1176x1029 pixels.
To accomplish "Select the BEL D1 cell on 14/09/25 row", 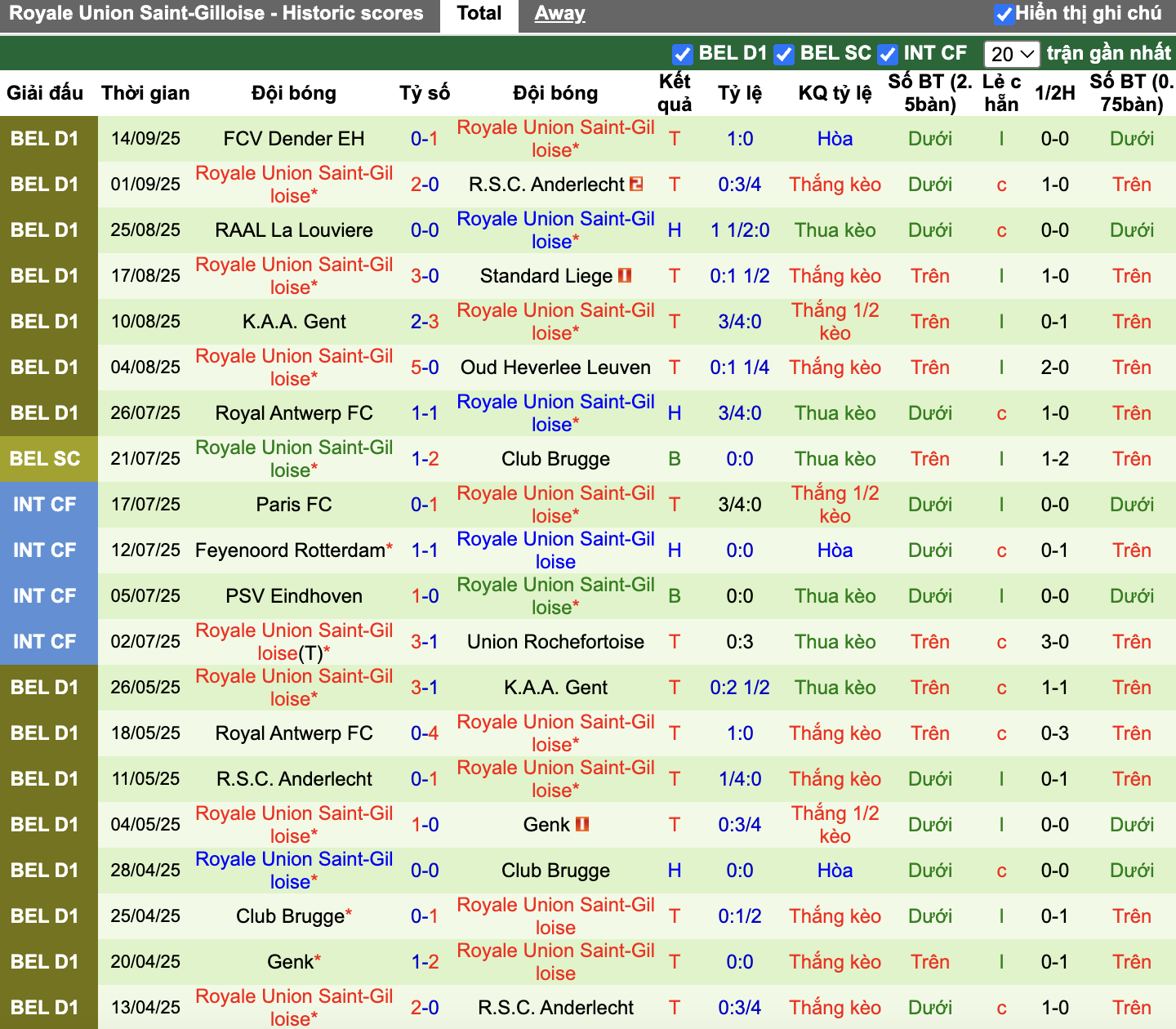I will 48,139.
